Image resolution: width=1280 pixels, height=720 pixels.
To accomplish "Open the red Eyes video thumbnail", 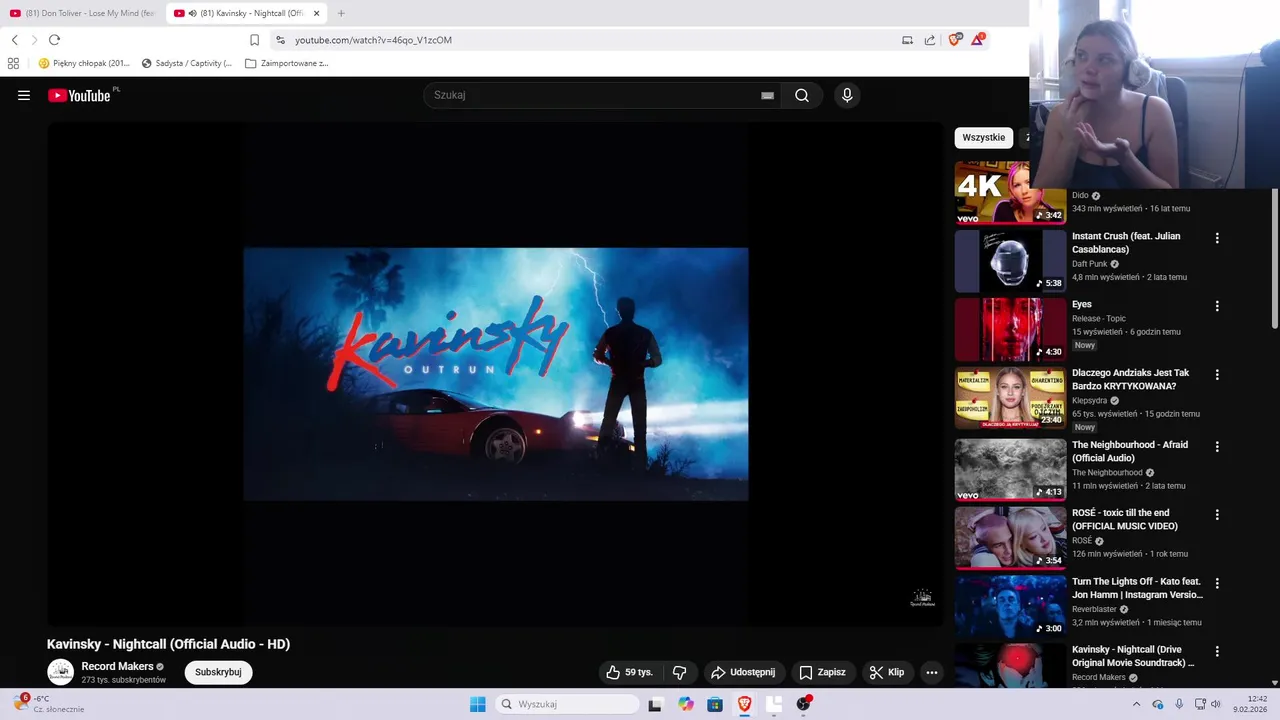I will click(x=1010, y=329).
